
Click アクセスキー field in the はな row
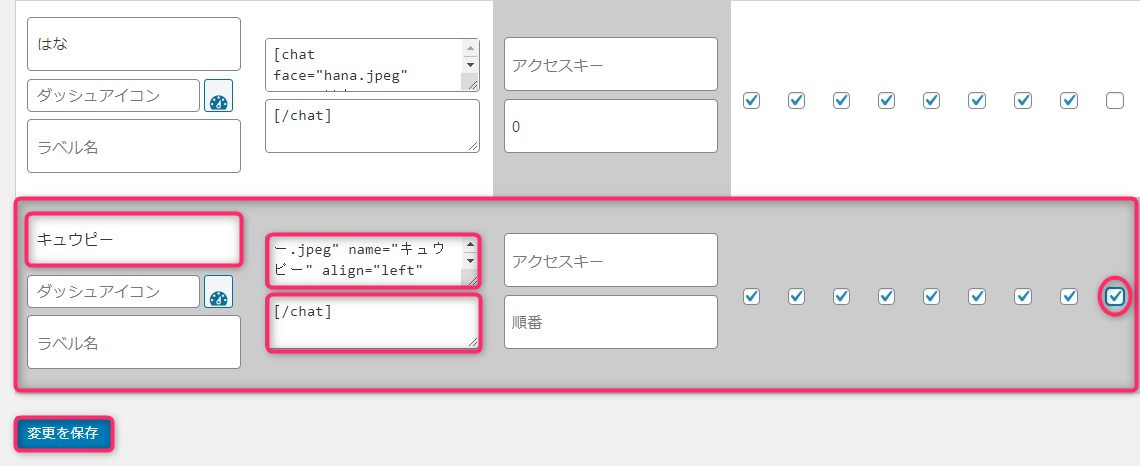pyautogui.click(x=611, y=65)
